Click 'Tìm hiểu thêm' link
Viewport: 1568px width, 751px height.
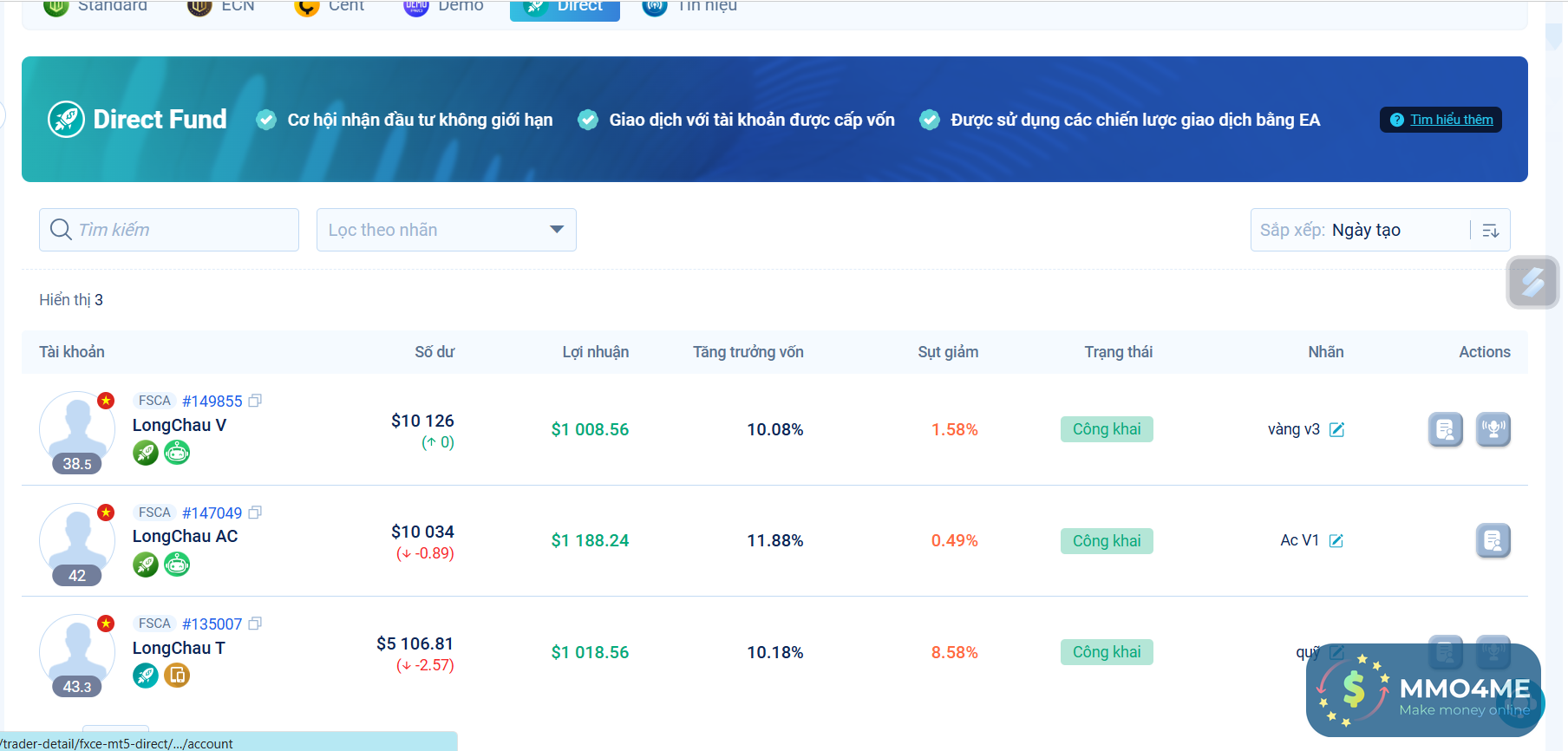(1451, 120)
